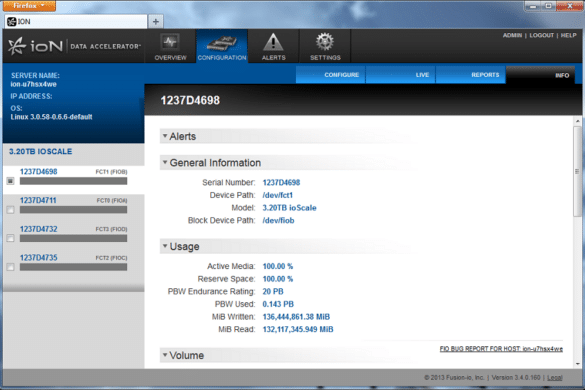585x390 pixels.
Task: Select device 1237D4732 in sidebar
Action: [38, 229]
